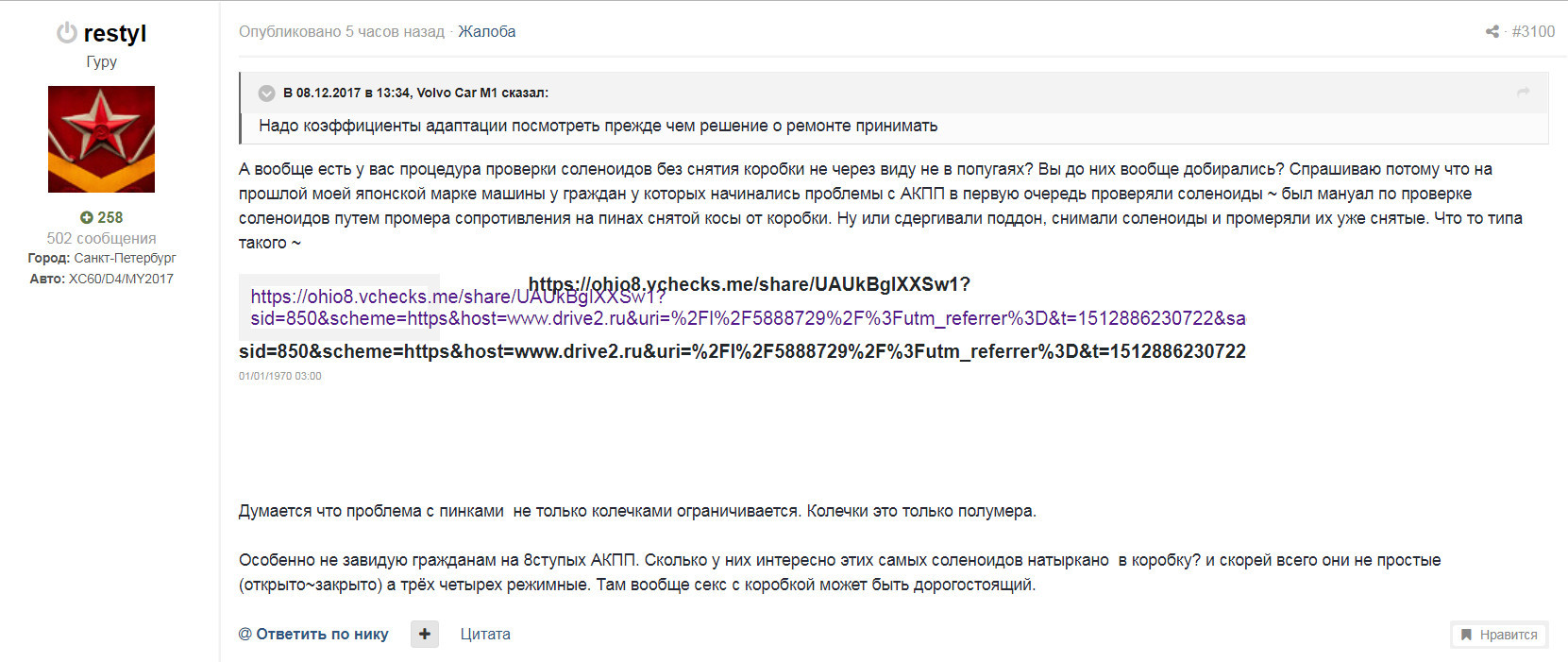Click the "01/01/1970 03:00" date under link
This screenshot has width=1568, height=662.
click(x=279, y=376)
